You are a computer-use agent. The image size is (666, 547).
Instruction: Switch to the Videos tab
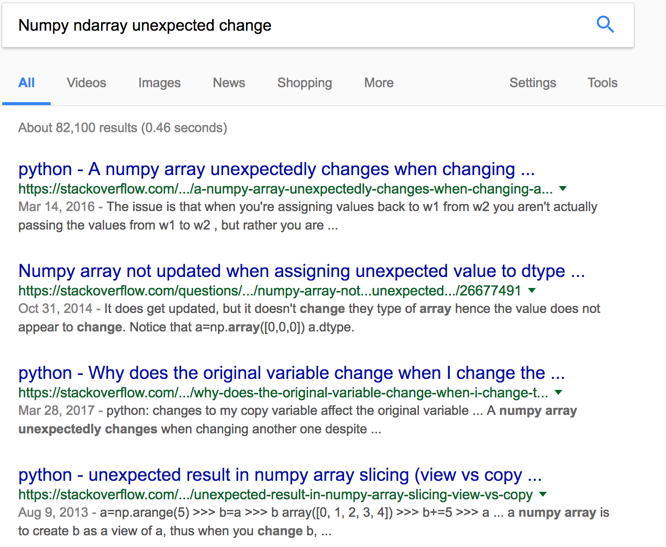tap(86, 83)
